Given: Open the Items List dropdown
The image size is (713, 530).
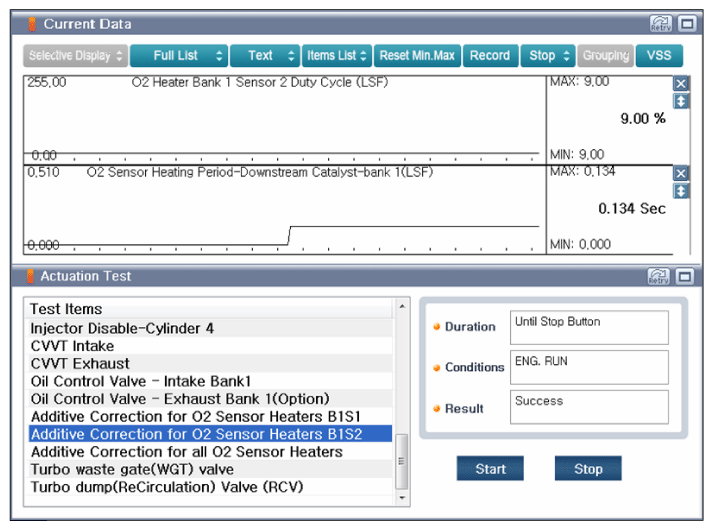Looking at the screenshot, I should (337, 56).
